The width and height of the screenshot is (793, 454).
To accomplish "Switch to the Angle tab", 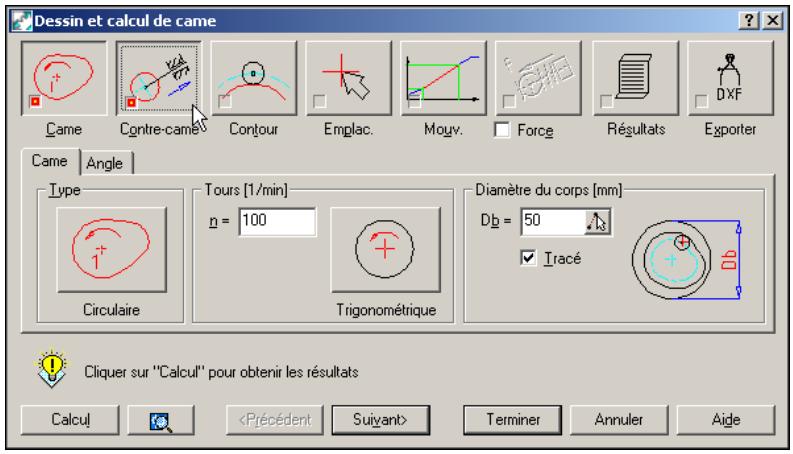I will tap(105, 163).
